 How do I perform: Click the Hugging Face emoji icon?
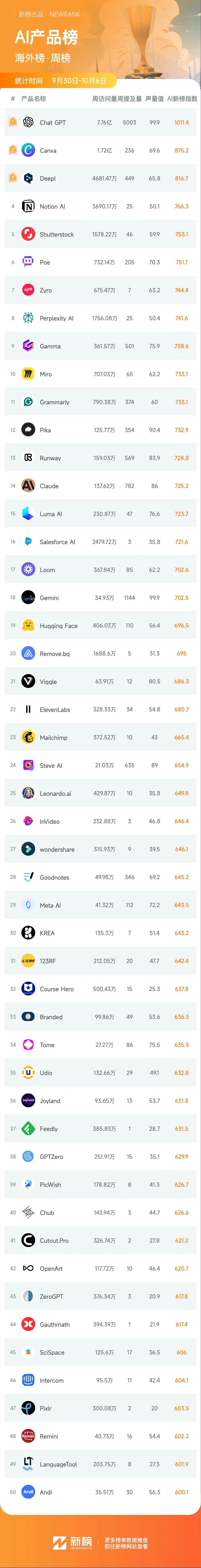[x=28, y=626]
